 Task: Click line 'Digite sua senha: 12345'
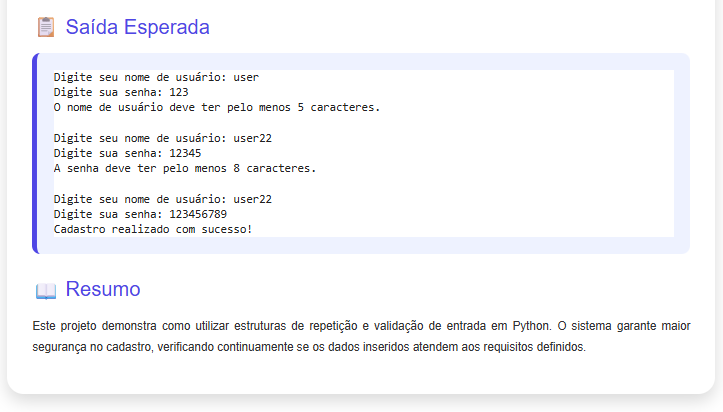pyautogui.click(x=127, y=153)
